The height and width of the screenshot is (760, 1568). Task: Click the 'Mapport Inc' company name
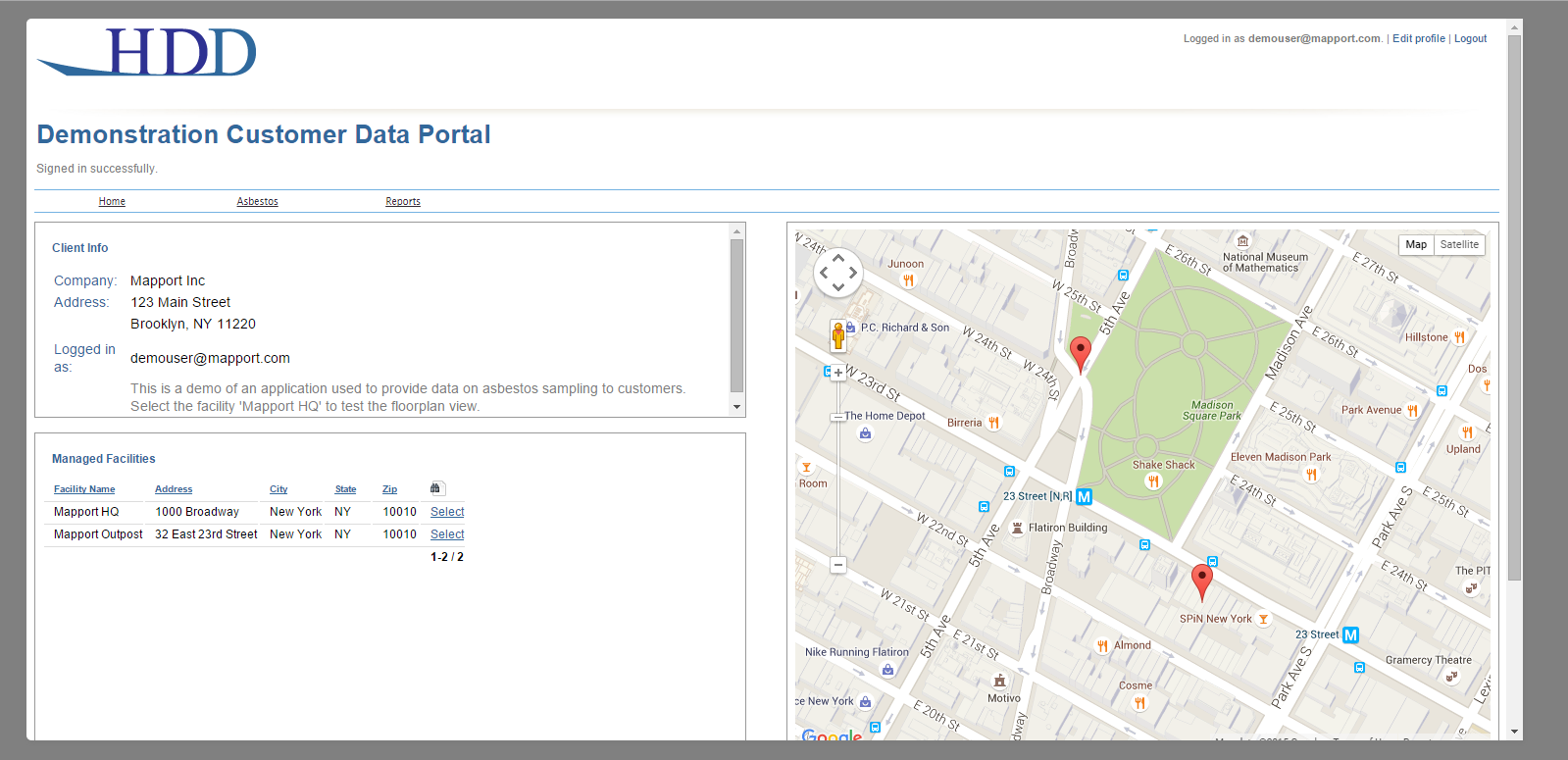pos(168,281)
